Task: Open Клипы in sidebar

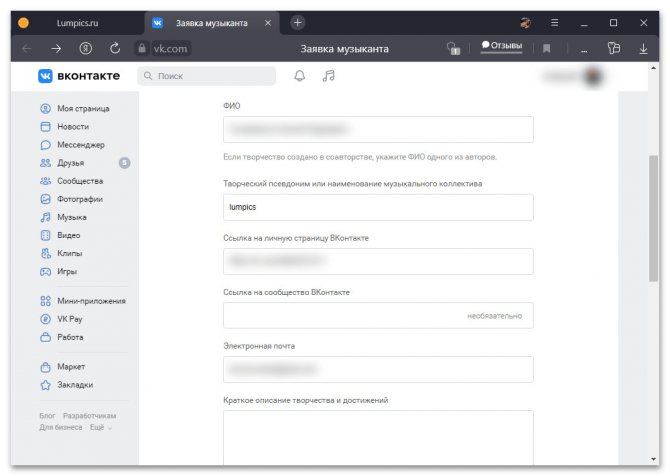Action: coord(61,253)
